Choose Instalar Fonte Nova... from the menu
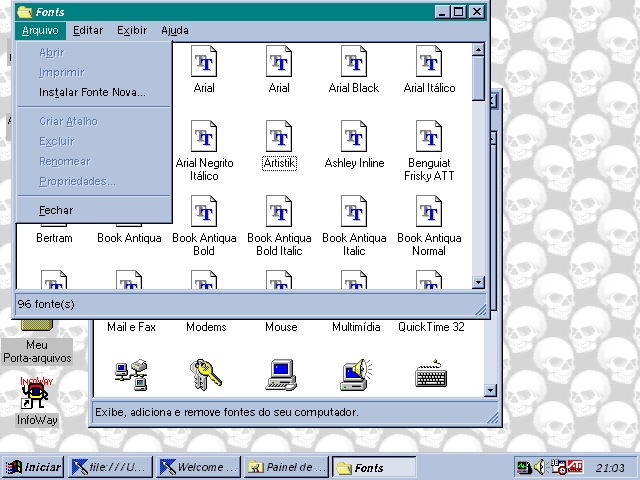 coord(94,92)
